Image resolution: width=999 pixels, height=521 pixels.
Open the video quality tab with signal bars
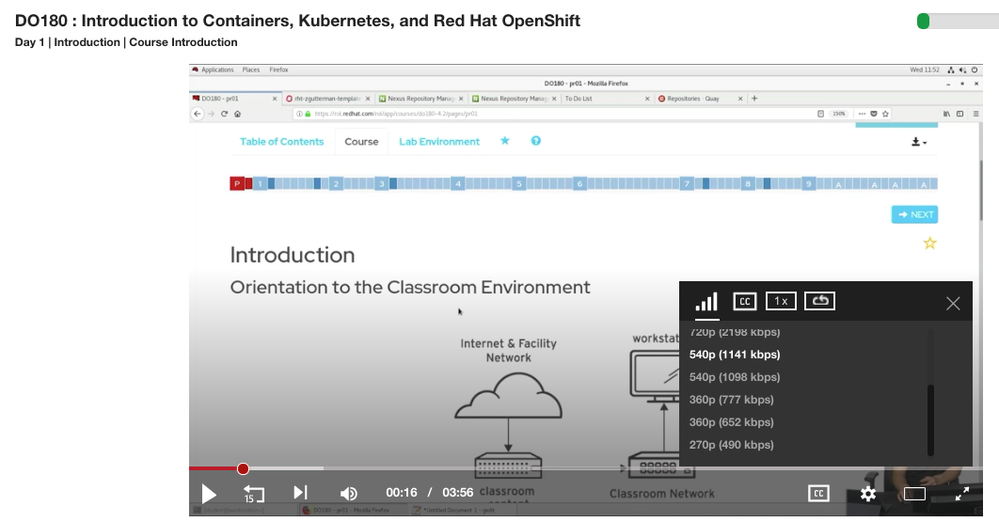707,302
